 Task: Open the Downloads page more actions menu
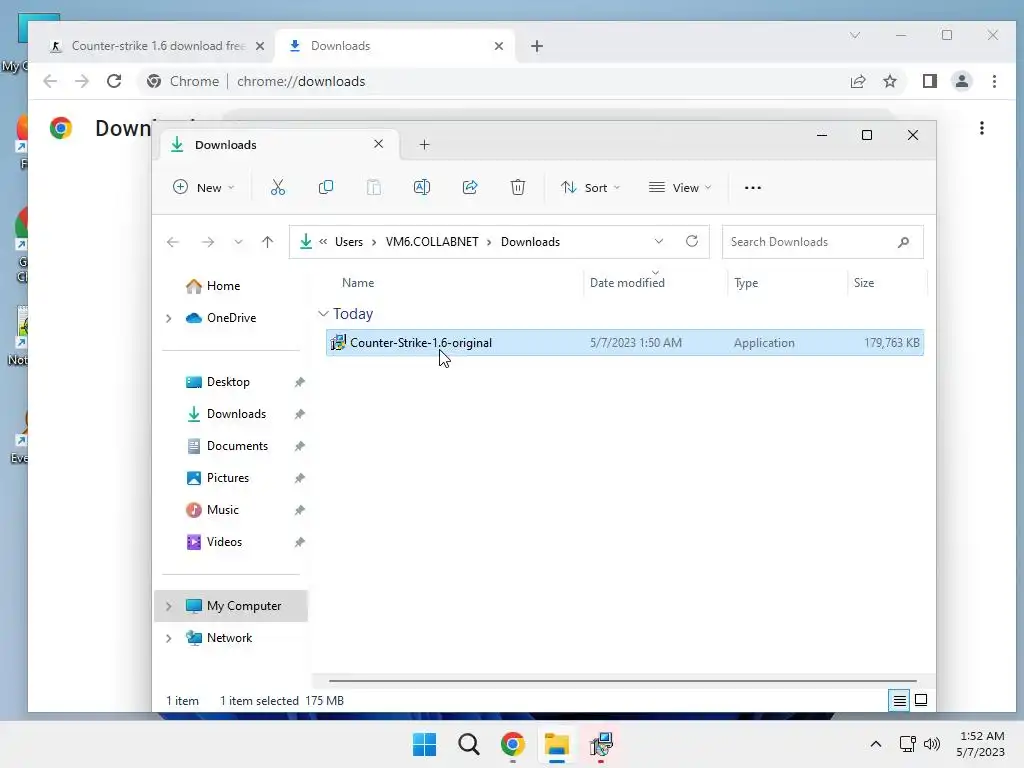tap(982, 128)
